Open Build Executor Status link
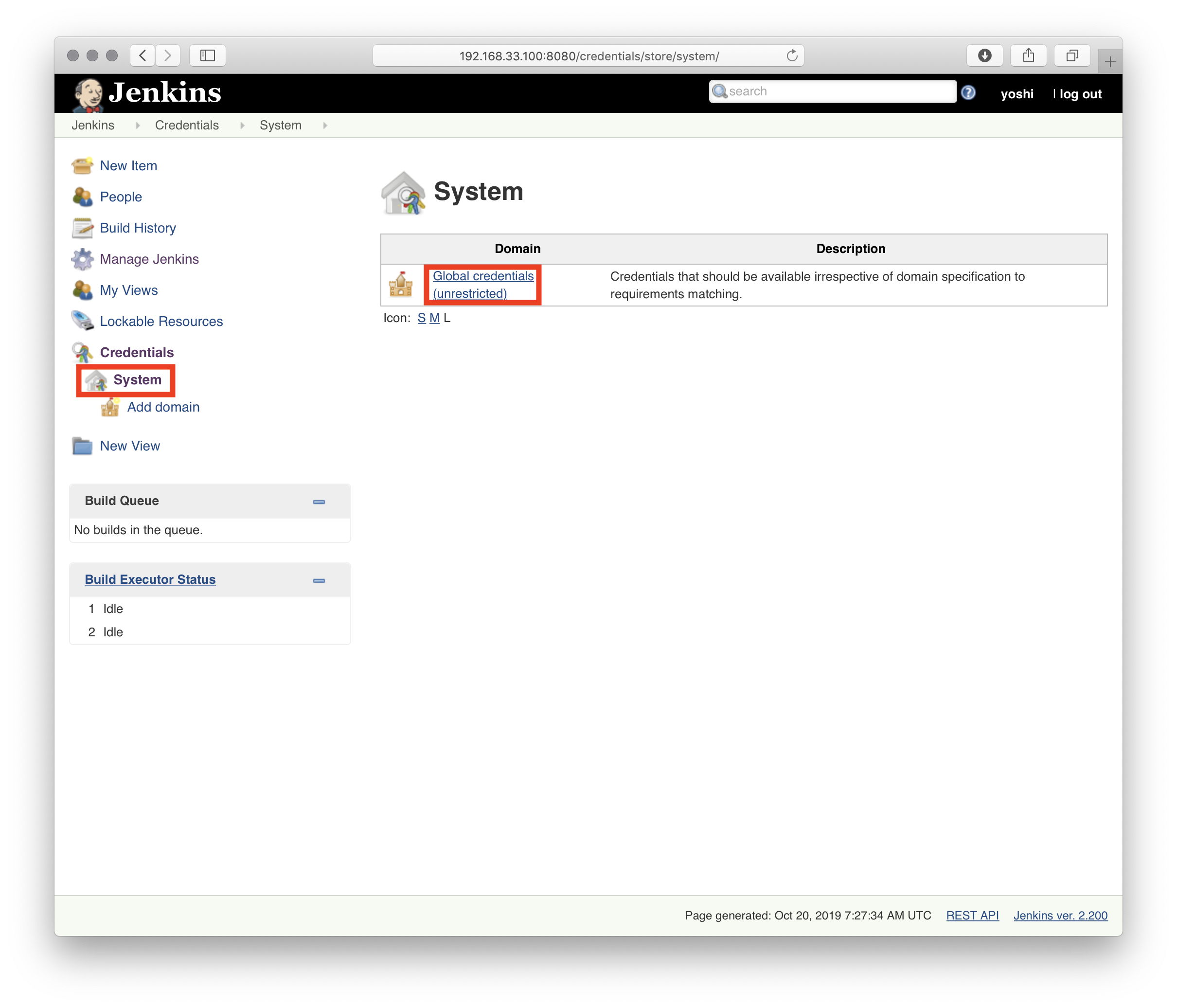Screen dimensions: 1177x1008 pos(150,579)
